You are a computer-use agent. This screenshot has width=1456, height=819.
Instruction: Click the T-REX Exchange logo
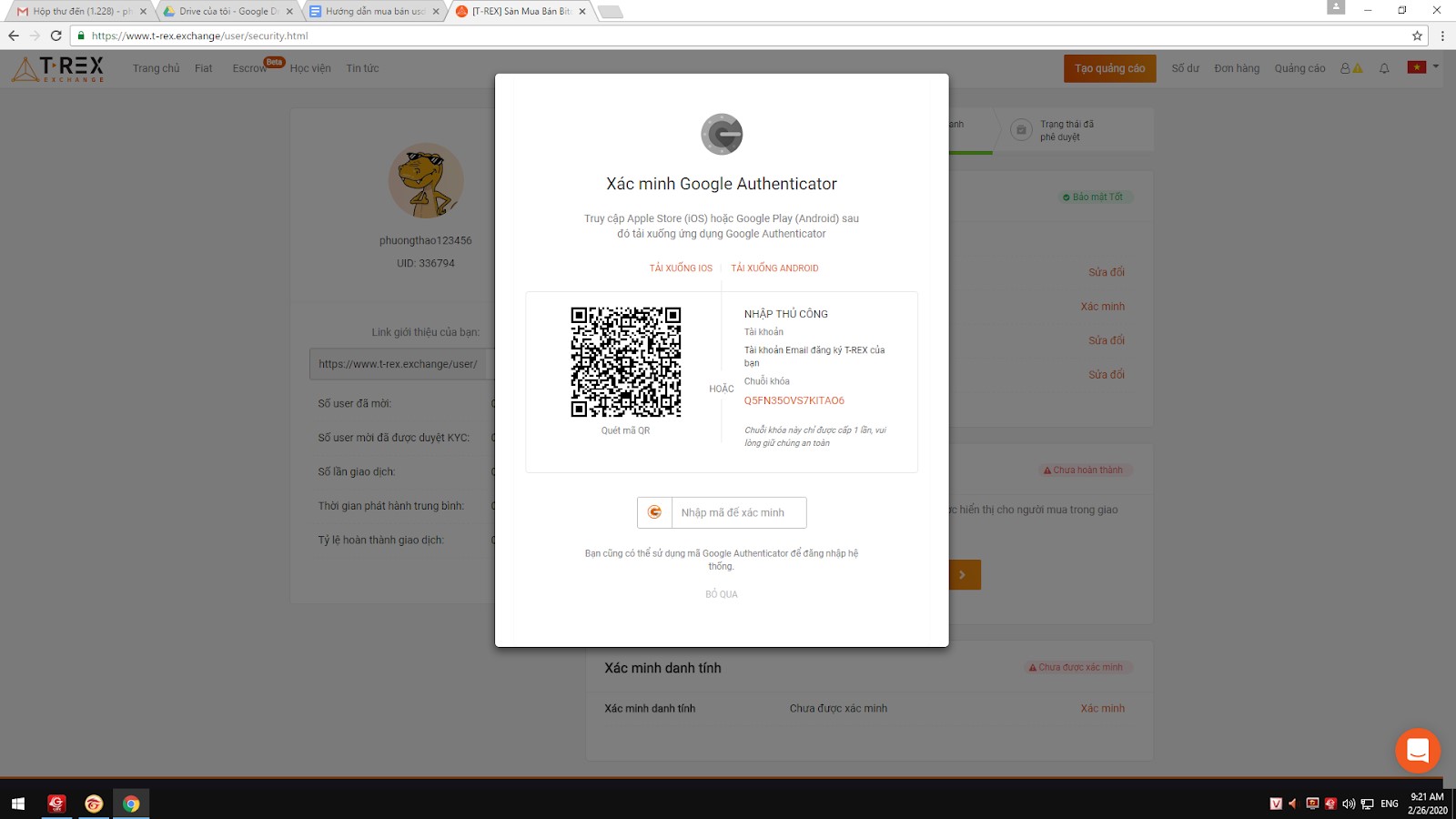coord(58,68)
